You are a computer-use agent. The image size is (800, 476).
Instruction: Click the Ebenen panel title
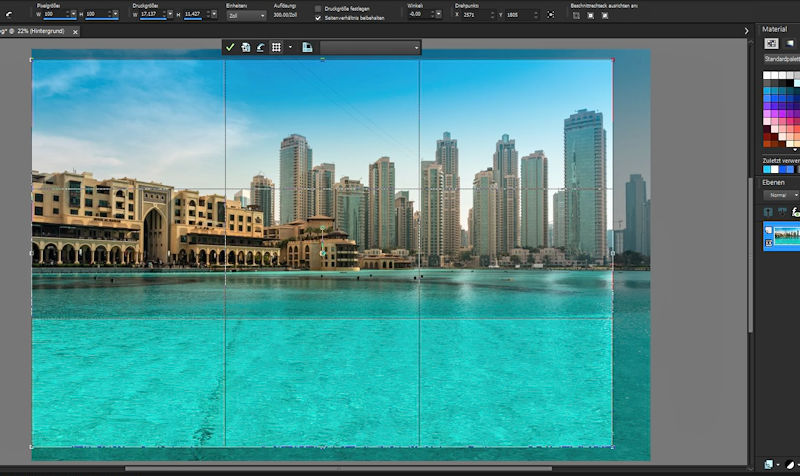tap(773, 182)
